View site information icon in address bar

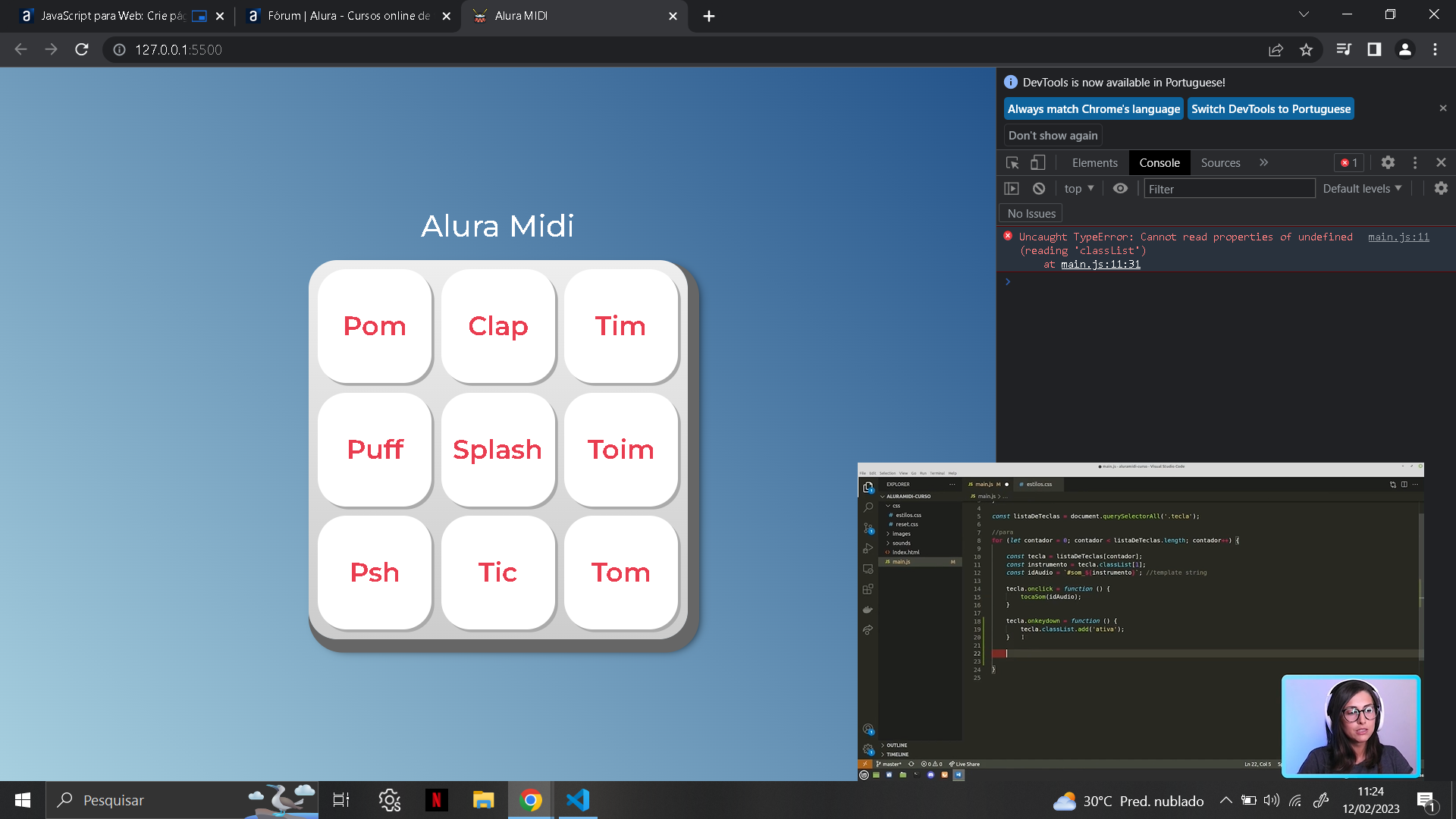(x=119, y=49)
